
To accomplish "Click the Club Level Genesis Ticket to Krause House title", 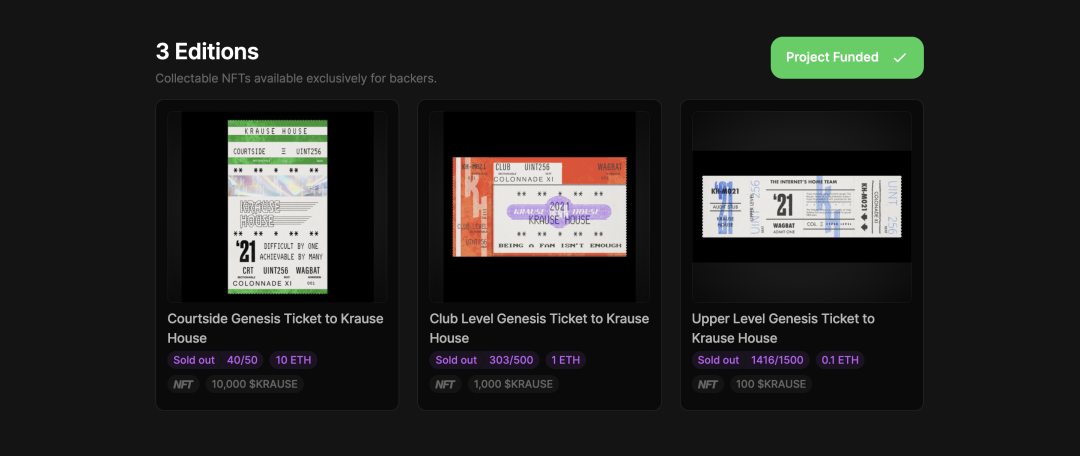I will point(539,329).
